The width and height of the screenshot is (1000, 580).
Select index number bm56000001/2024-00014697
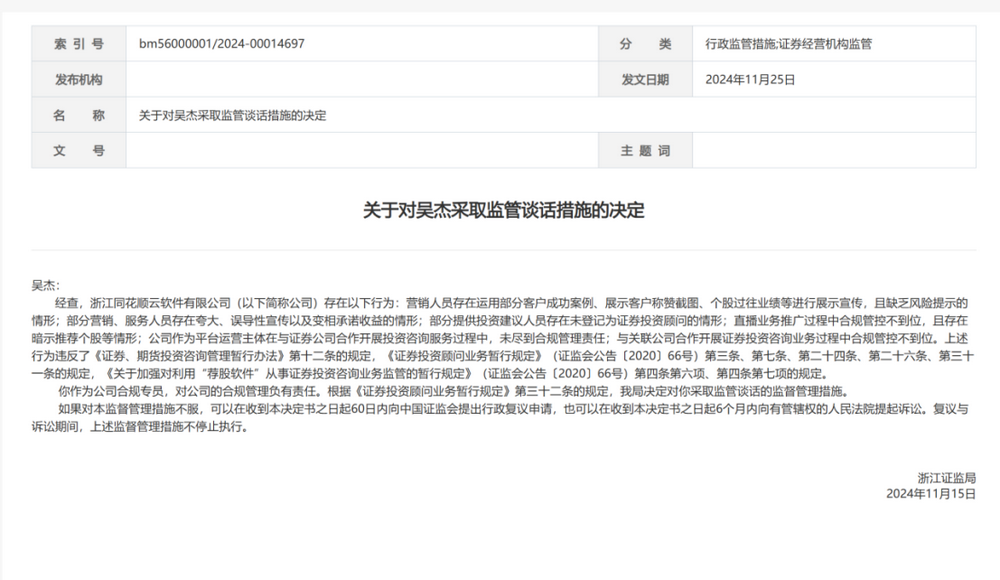[221, 44]
